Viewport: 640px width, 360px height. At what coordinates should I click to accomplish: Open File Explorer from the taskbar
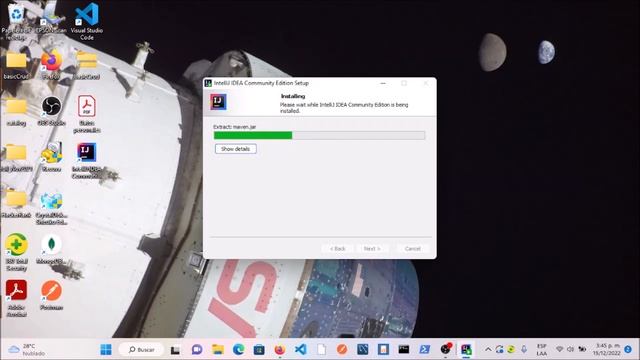(218, 349)
